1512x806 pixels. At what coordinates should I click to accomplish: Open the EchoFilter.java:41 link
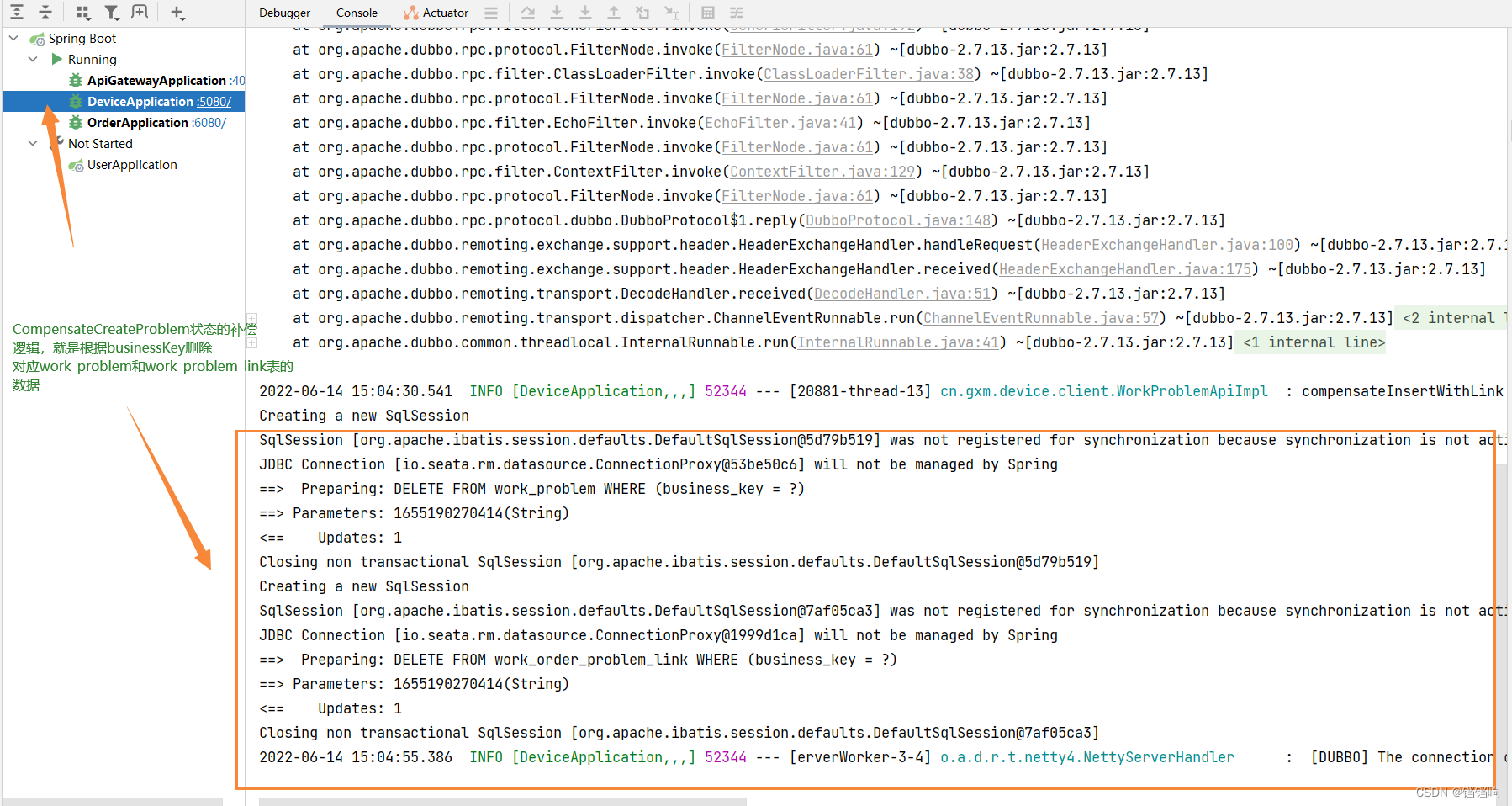780,123
